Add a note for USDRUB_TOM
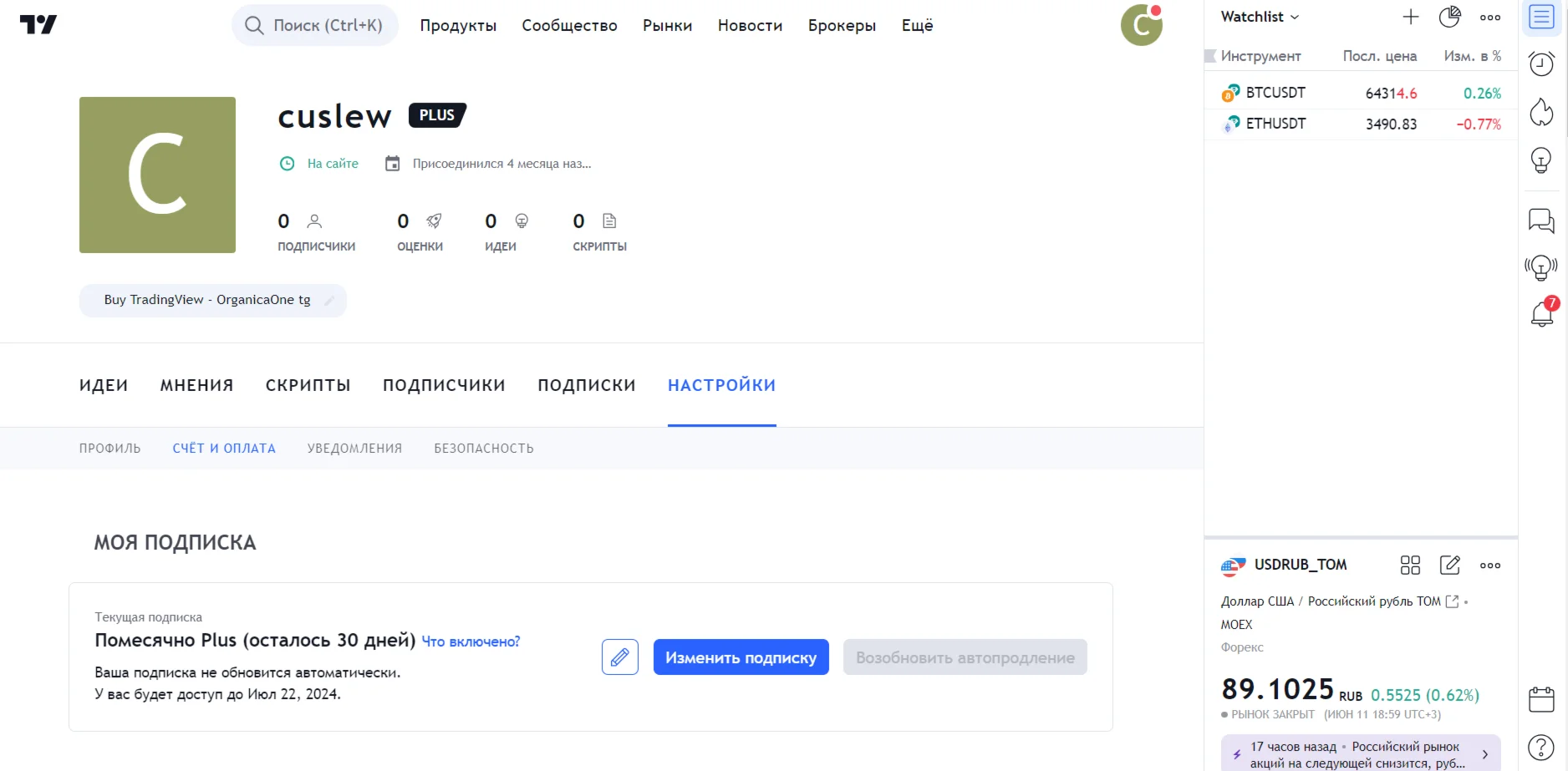This screenshot has width=1568, height=771. click(x=1450, y=566)
